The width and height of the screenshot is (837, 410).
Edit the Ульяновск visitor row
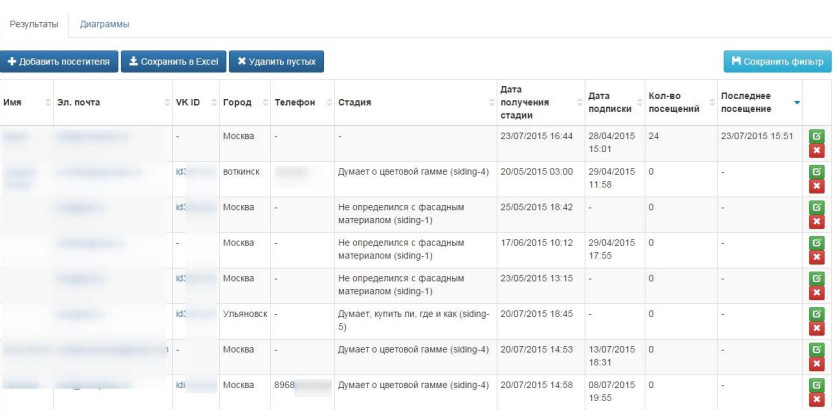coord(817,314)
